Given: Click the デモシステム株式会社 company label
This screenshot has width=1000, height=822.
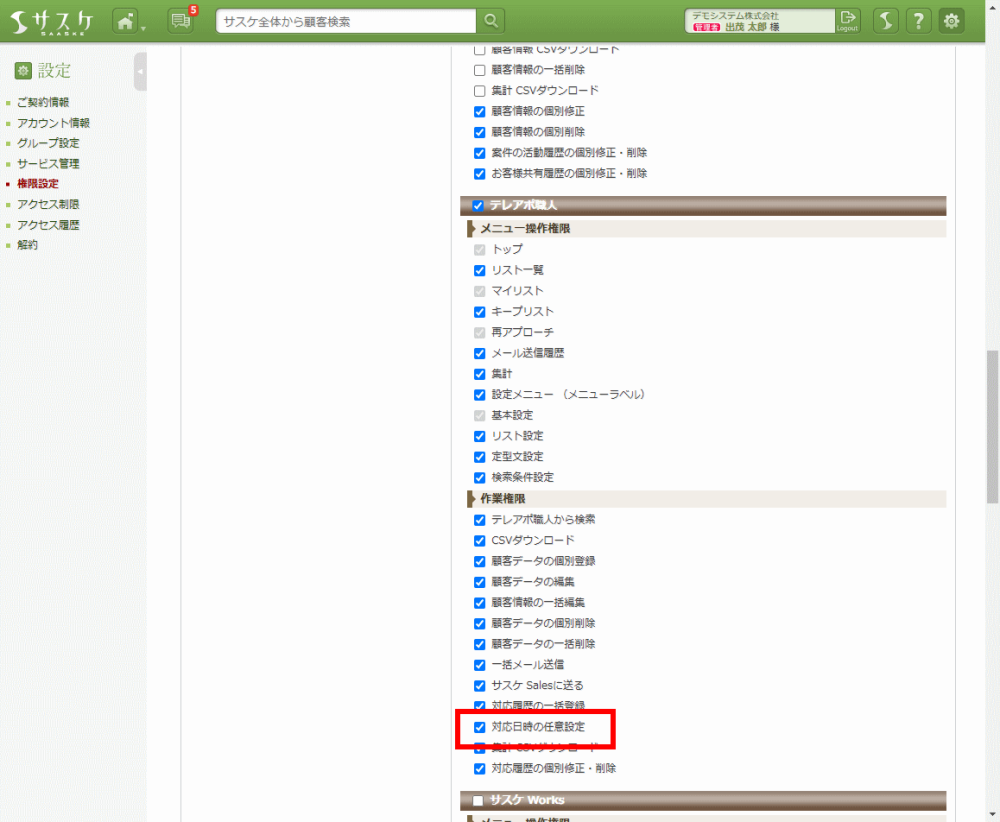Looking at the screenshot, I should coord(735,15).
